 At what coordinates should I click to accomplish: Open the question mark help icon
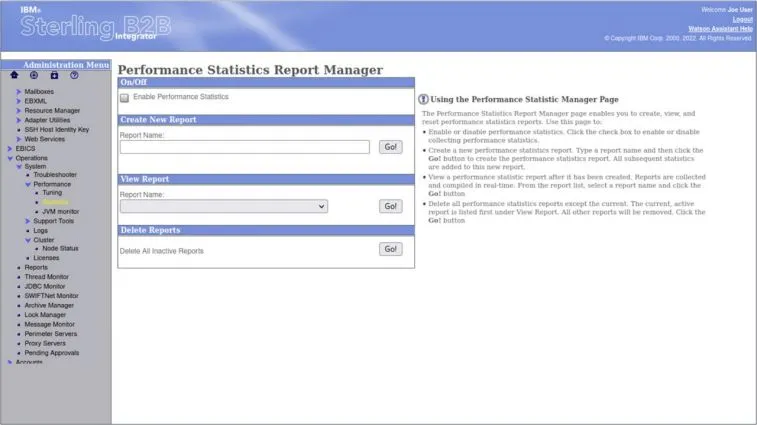[x=74, y=75]
